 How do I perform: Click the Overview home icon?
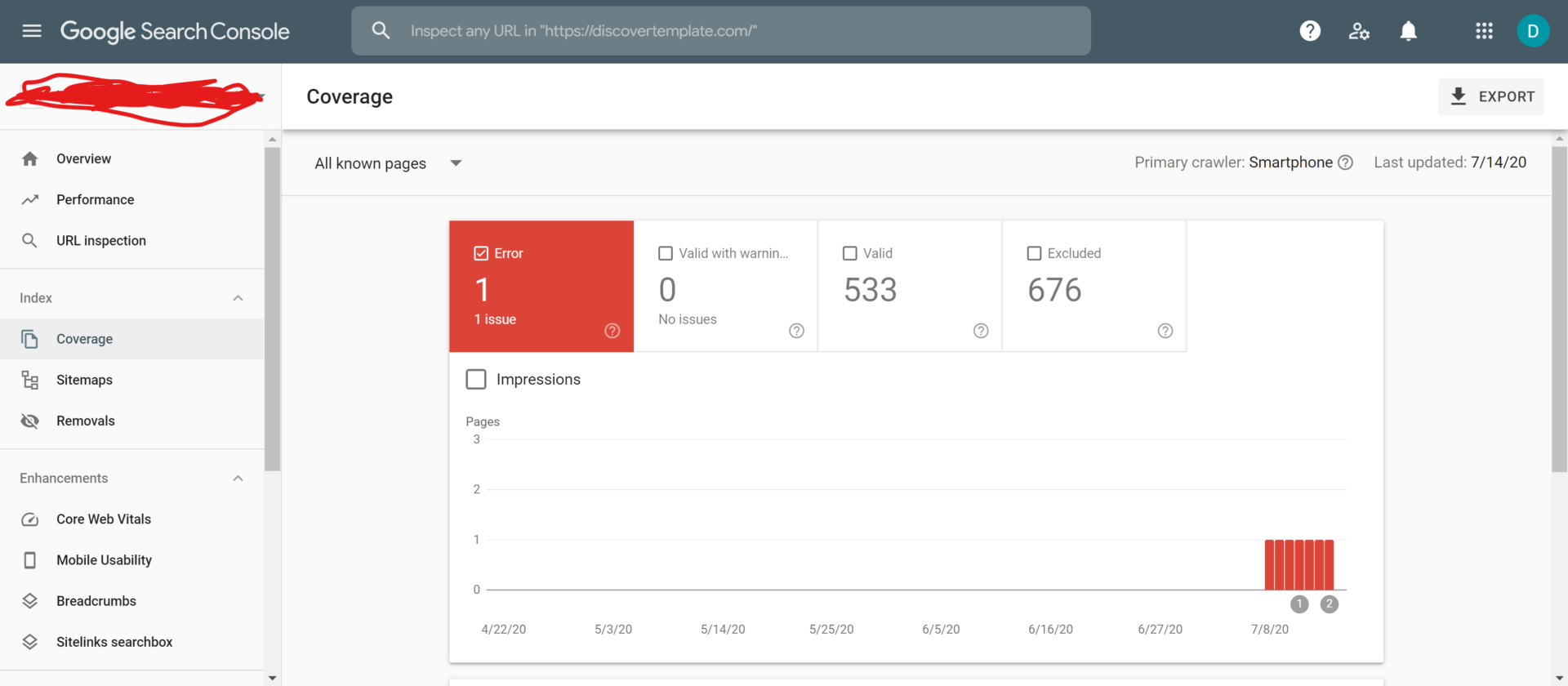pyautogui.click(x=30, y=158)
